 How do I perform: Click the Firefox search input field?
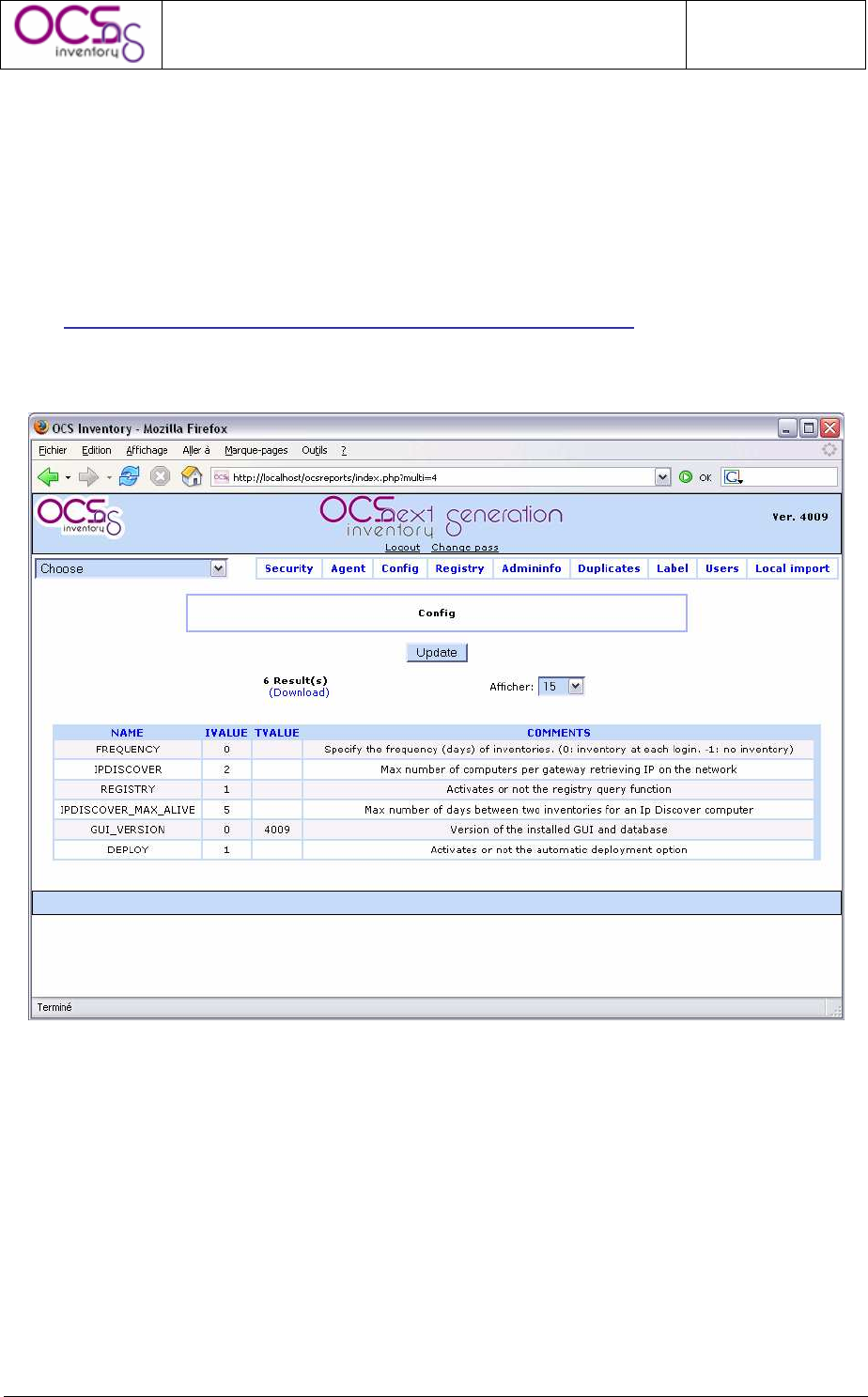(789, 477)
